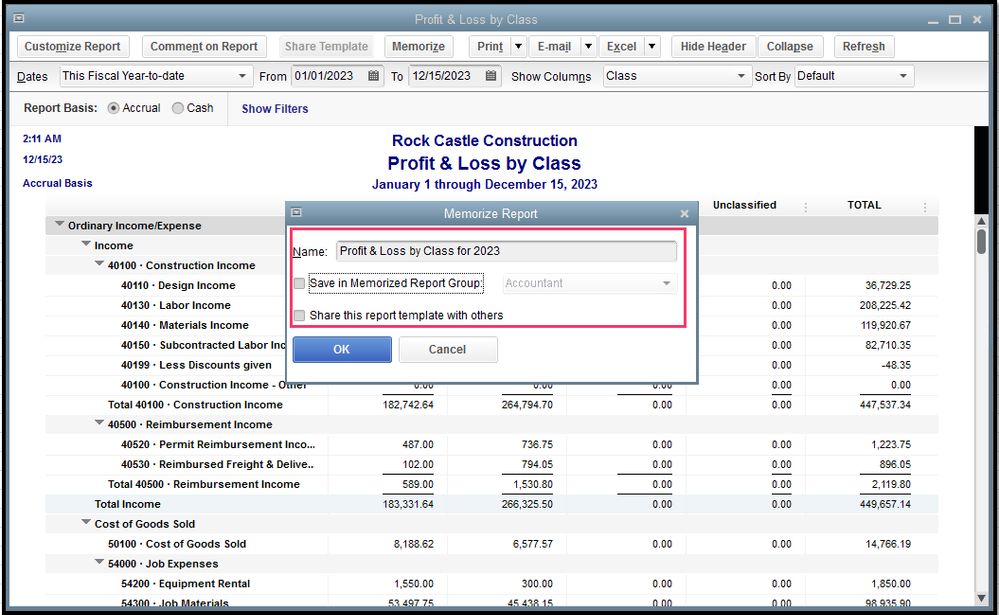Enable Save in Memorized Report Group
Screen dimensions: 999x615
tap(300, 284)
